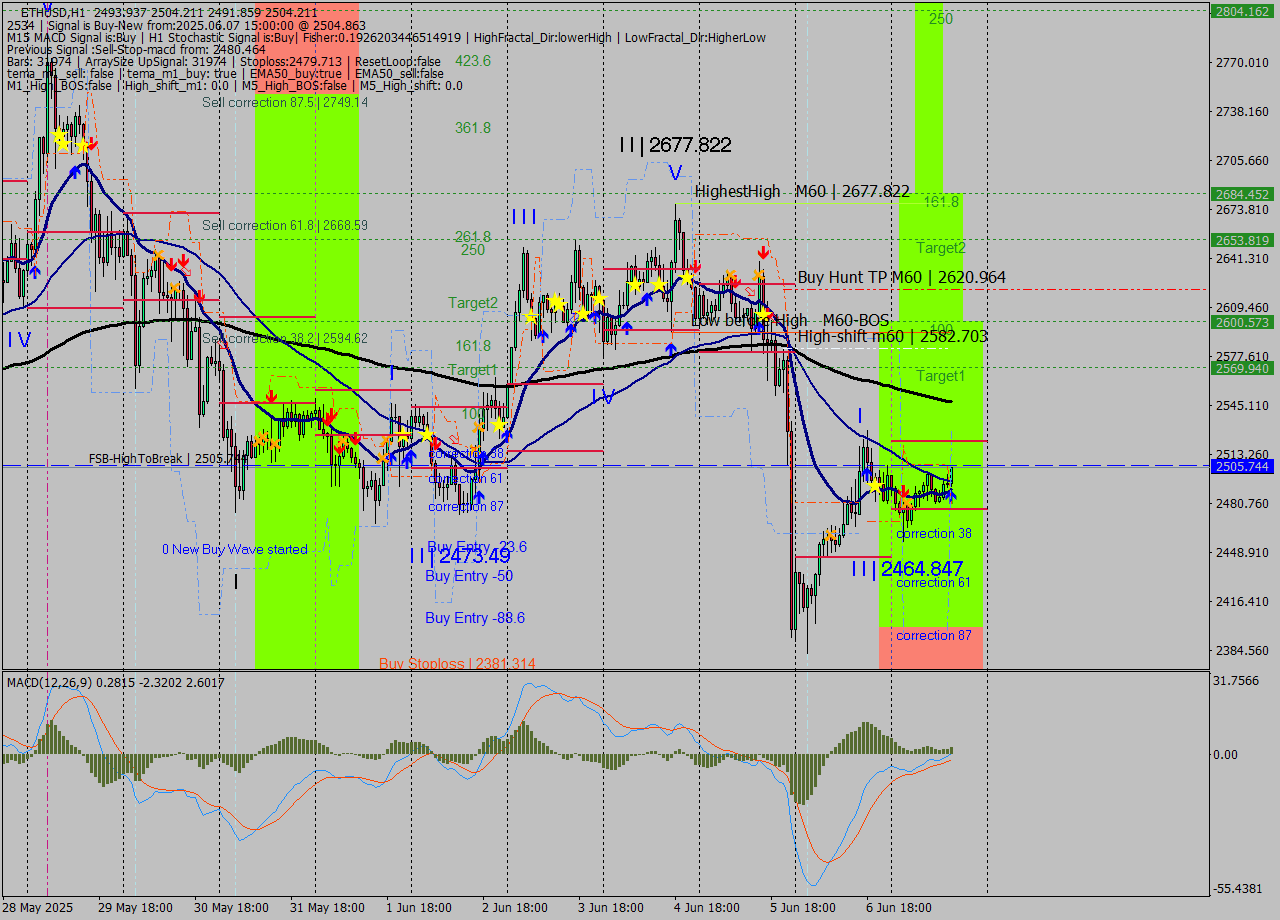This screenshot has width=1280, height=920.
Task: Click the '28 May 2025' date axis label
Action: click(38, 908)
